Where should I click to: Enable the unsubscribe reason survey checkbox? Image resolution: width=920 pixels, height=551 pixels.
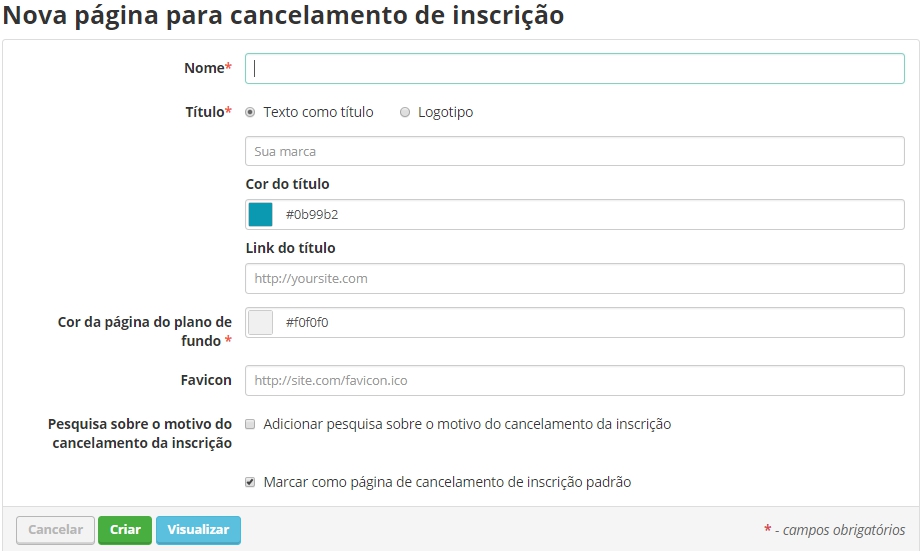250,424
